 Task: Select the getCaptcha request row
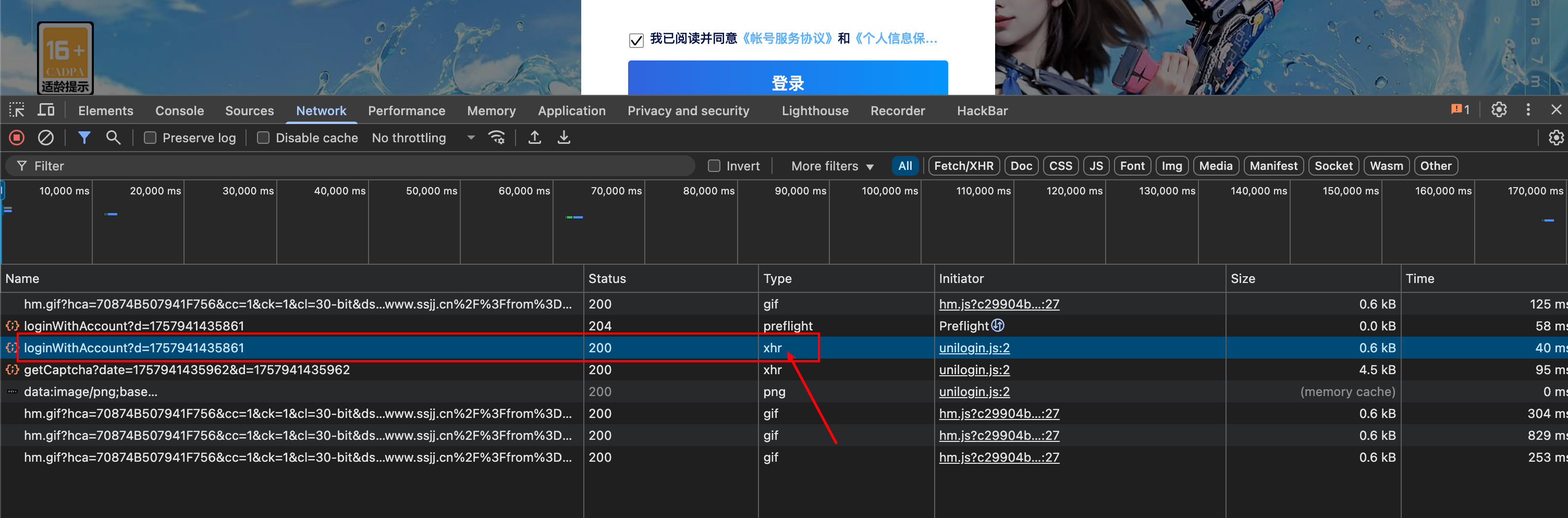pos(784,369)
